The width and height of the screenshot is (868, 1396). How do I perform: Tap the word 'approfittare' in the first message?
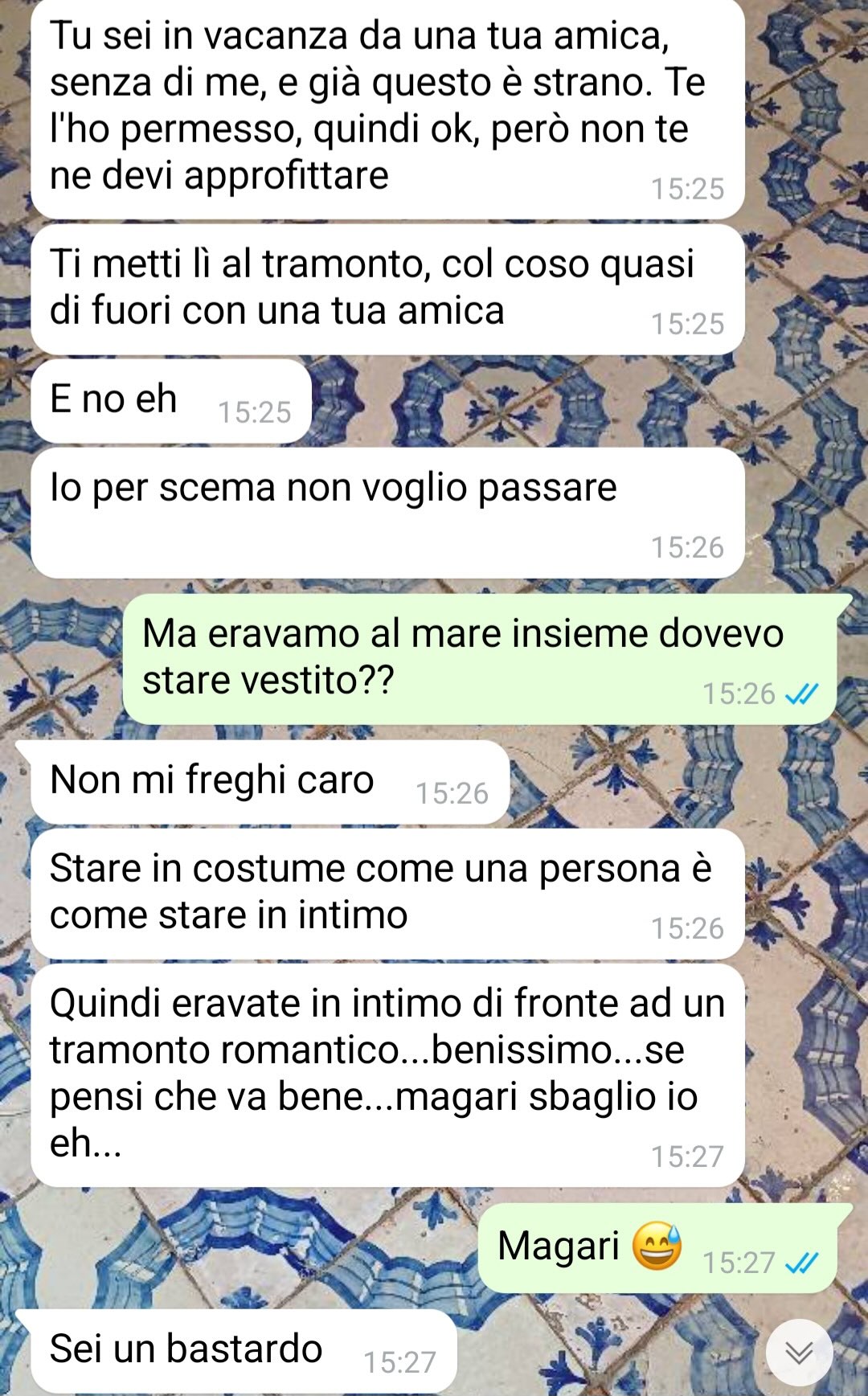click(x=286, y=176)
